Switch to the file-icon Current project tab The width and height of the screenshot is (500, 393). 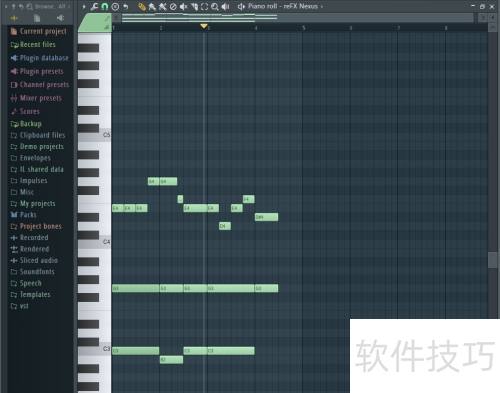(37, 18)
